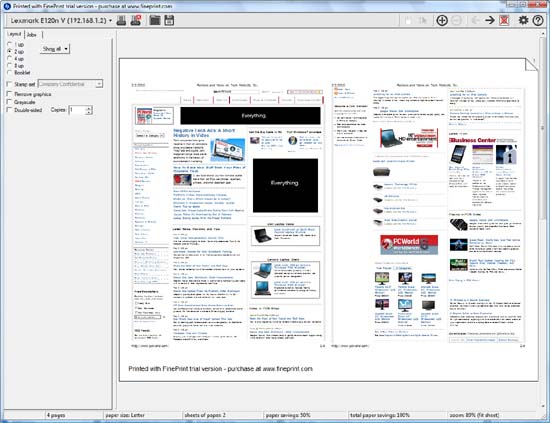
Task: Enable the Grayscale checkbox
Action: pyautogui.click(x=9, y=102)
